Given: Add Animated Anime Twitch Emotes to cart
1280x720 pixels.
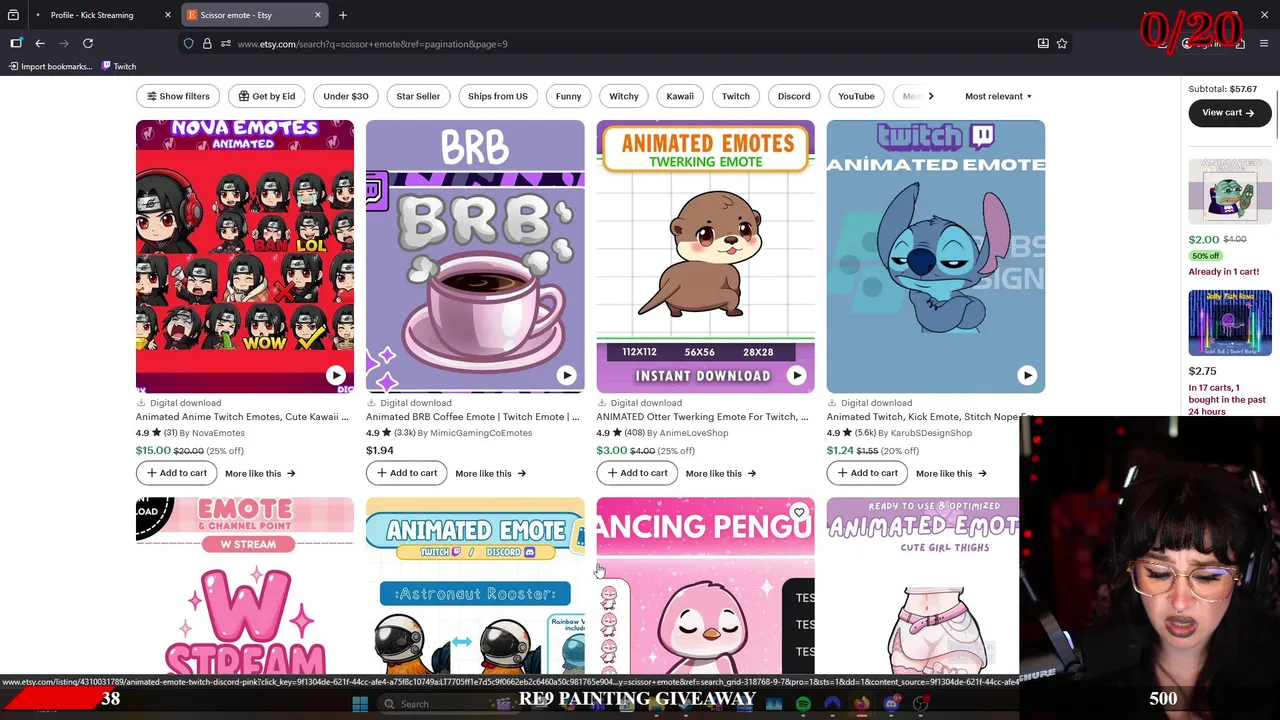Looking at the screenshot, I should pos(176,473).
